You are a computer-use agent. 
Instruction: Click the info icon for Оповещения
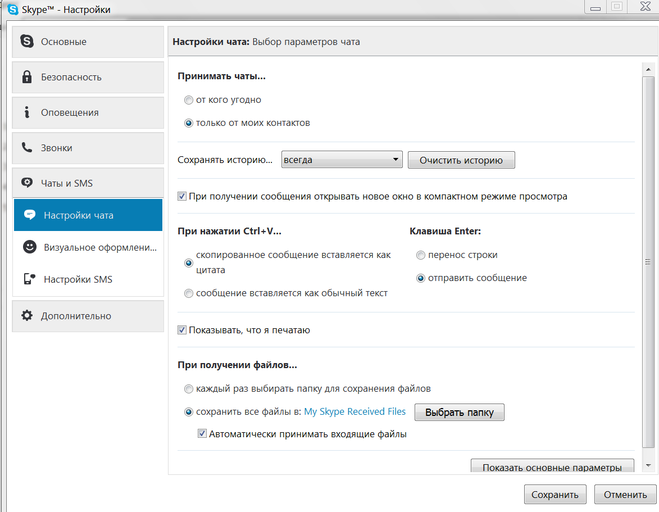pyautogui.click(x=27, y=112)
